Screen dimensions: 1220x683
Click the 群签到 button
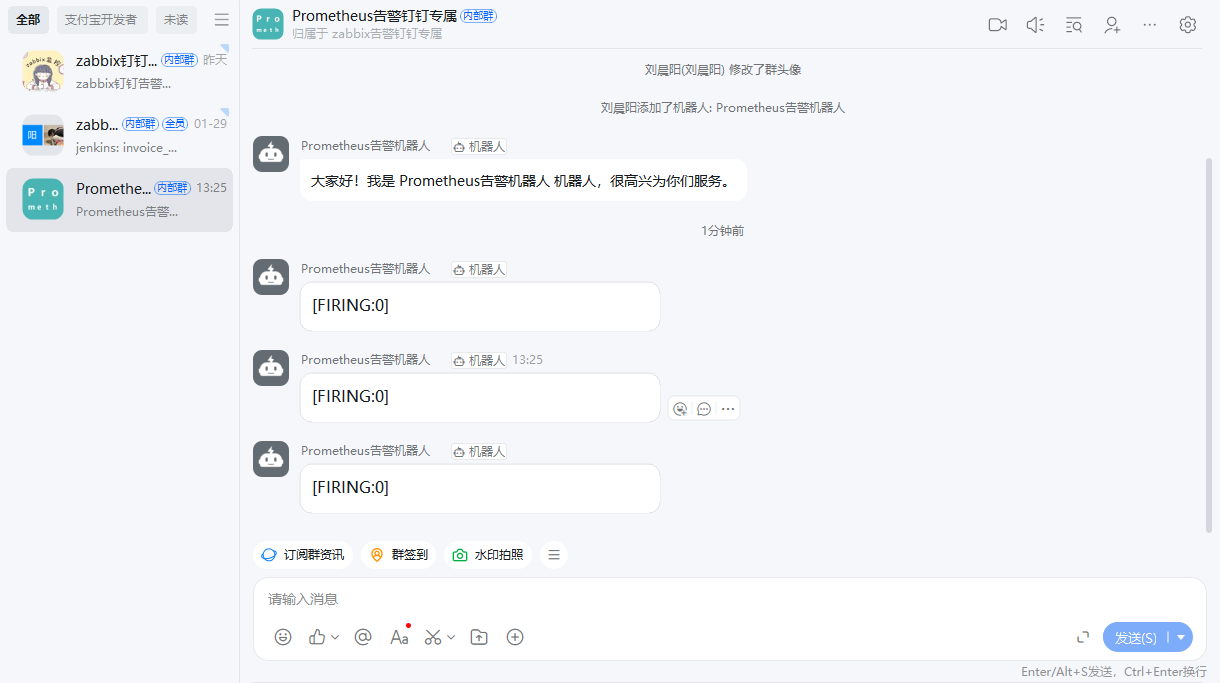pyautogui.click(x=399, y=554)
